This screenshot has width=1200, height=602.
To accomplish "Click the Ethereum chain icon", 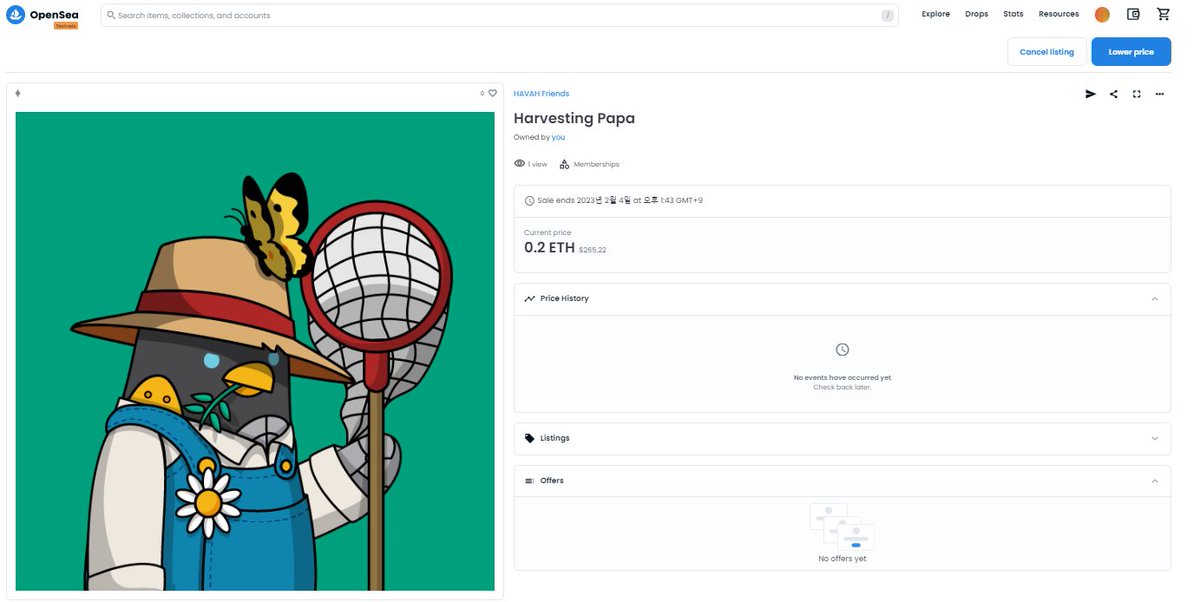I will click(x=18, y=93).
